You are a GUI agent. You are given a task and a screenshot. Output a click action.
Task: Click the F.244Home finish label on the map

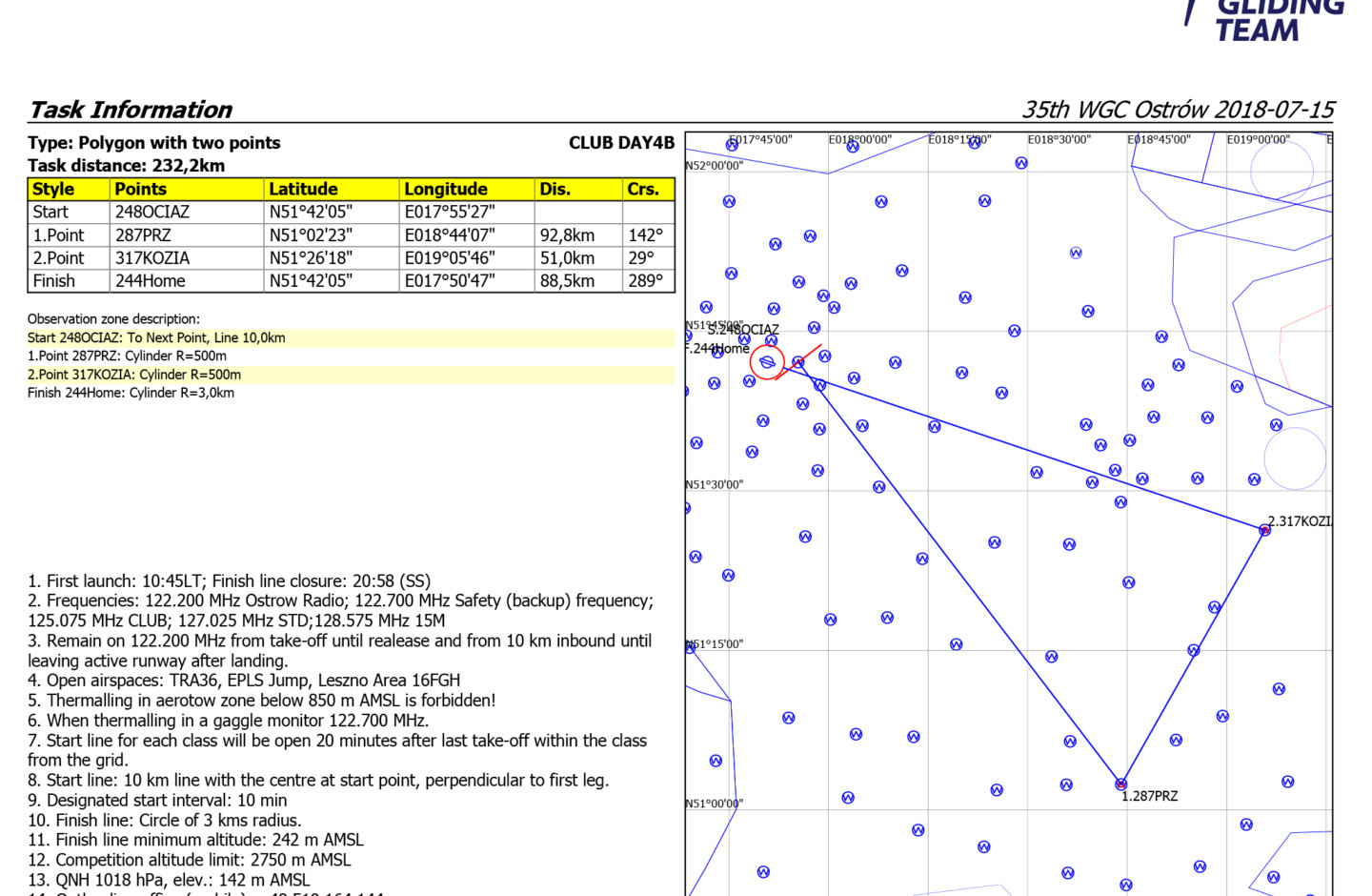(717, 348)
